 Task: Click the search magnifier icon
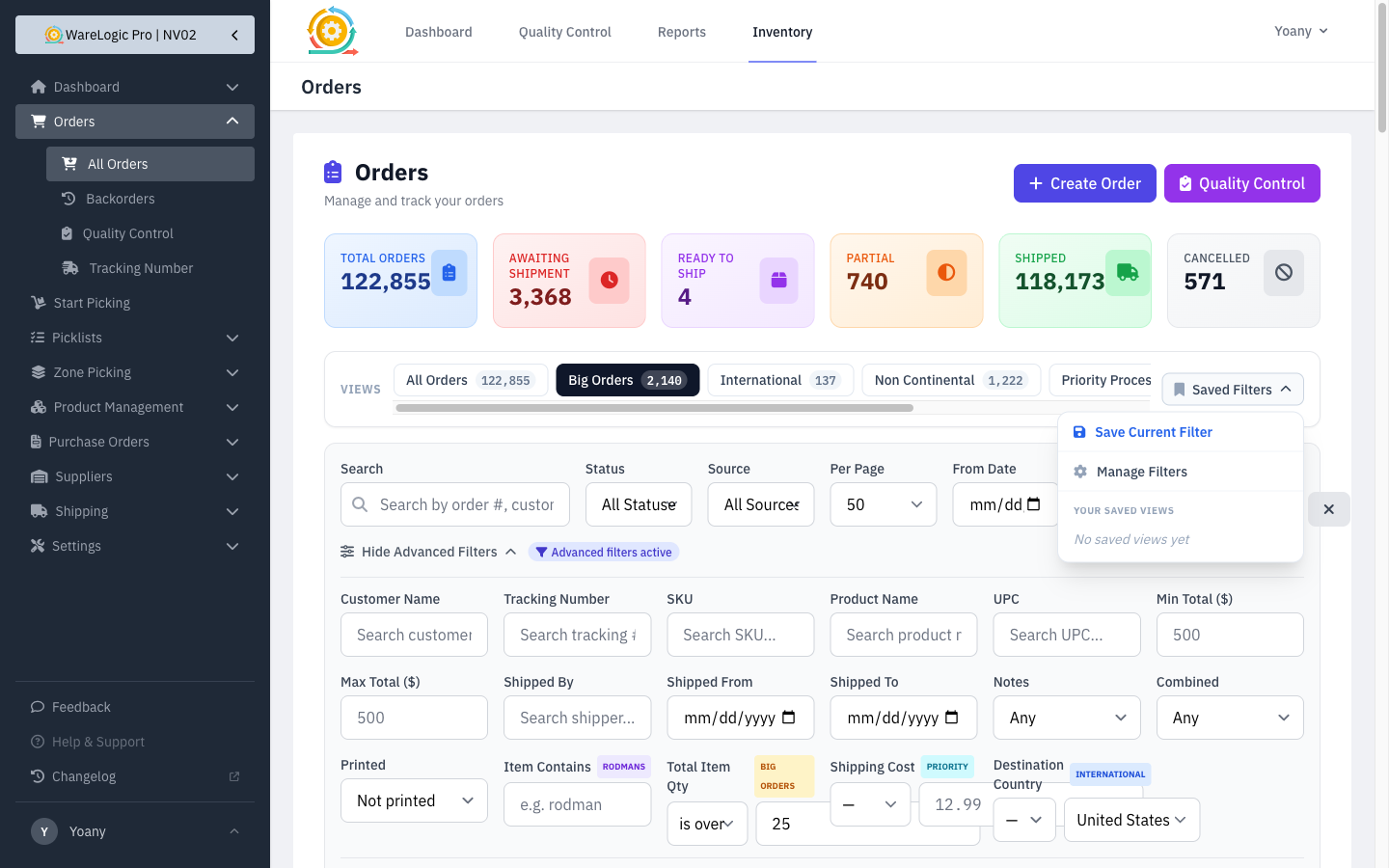click(x=360, y=504)
